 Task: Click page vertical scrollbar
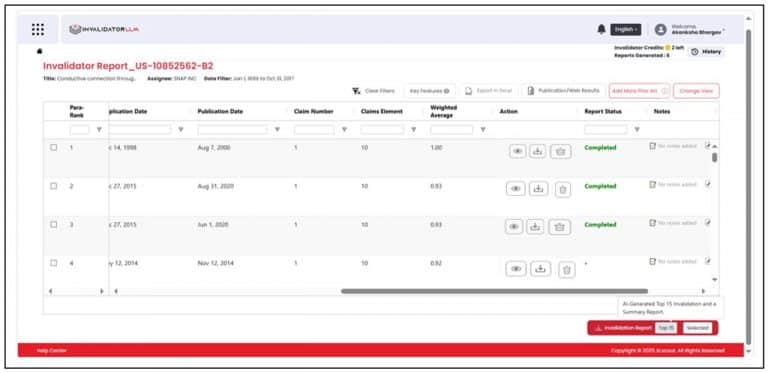pyautogui.click(x=748, y=186)
